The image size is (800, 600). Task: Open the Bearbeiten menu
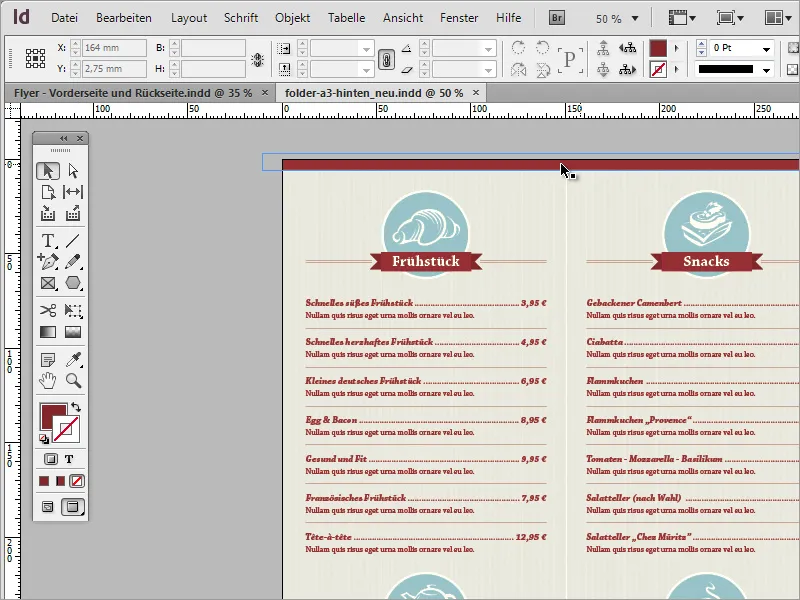[124, 18]
